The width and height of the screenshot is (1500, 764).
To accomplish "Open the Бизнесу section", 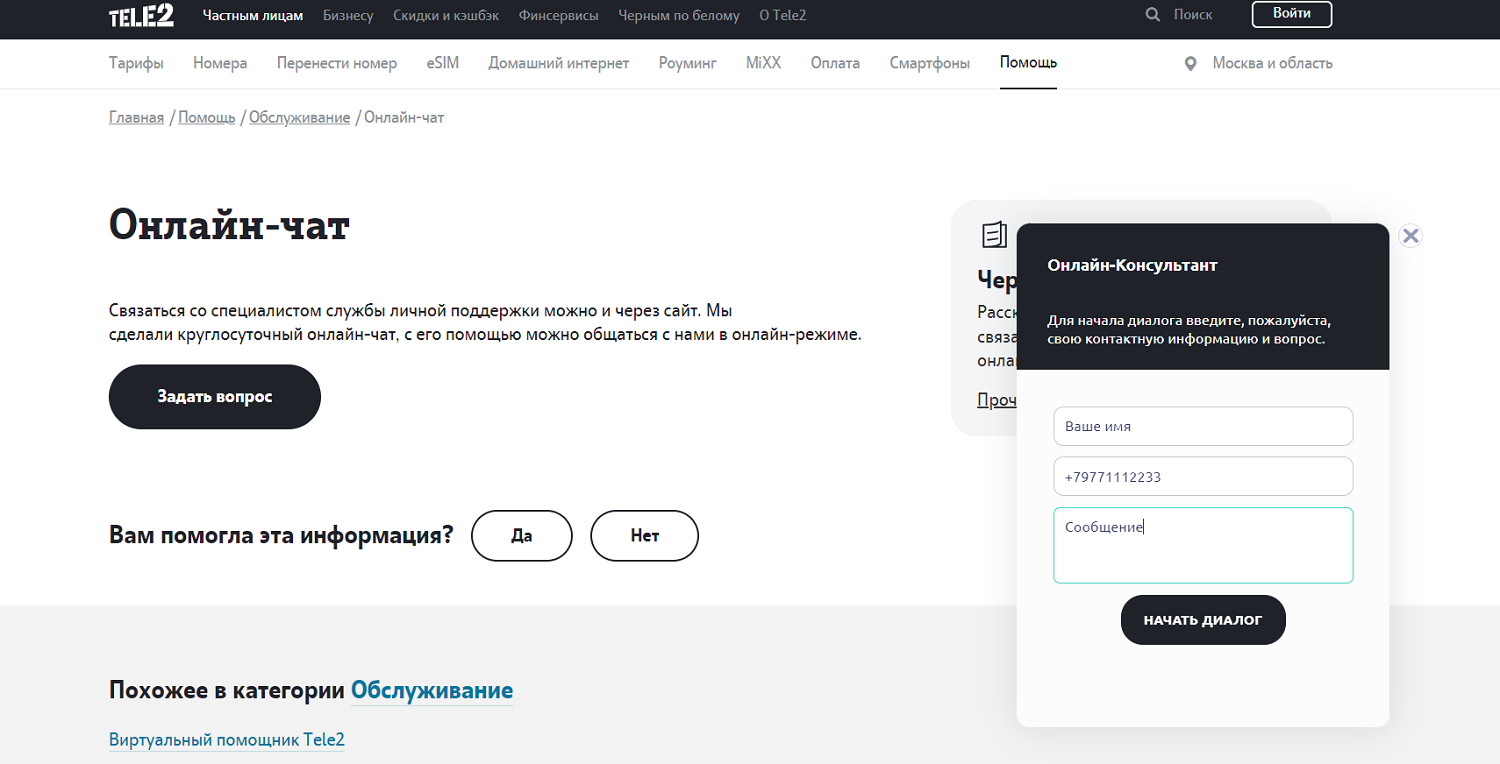I will pos(348,15).
